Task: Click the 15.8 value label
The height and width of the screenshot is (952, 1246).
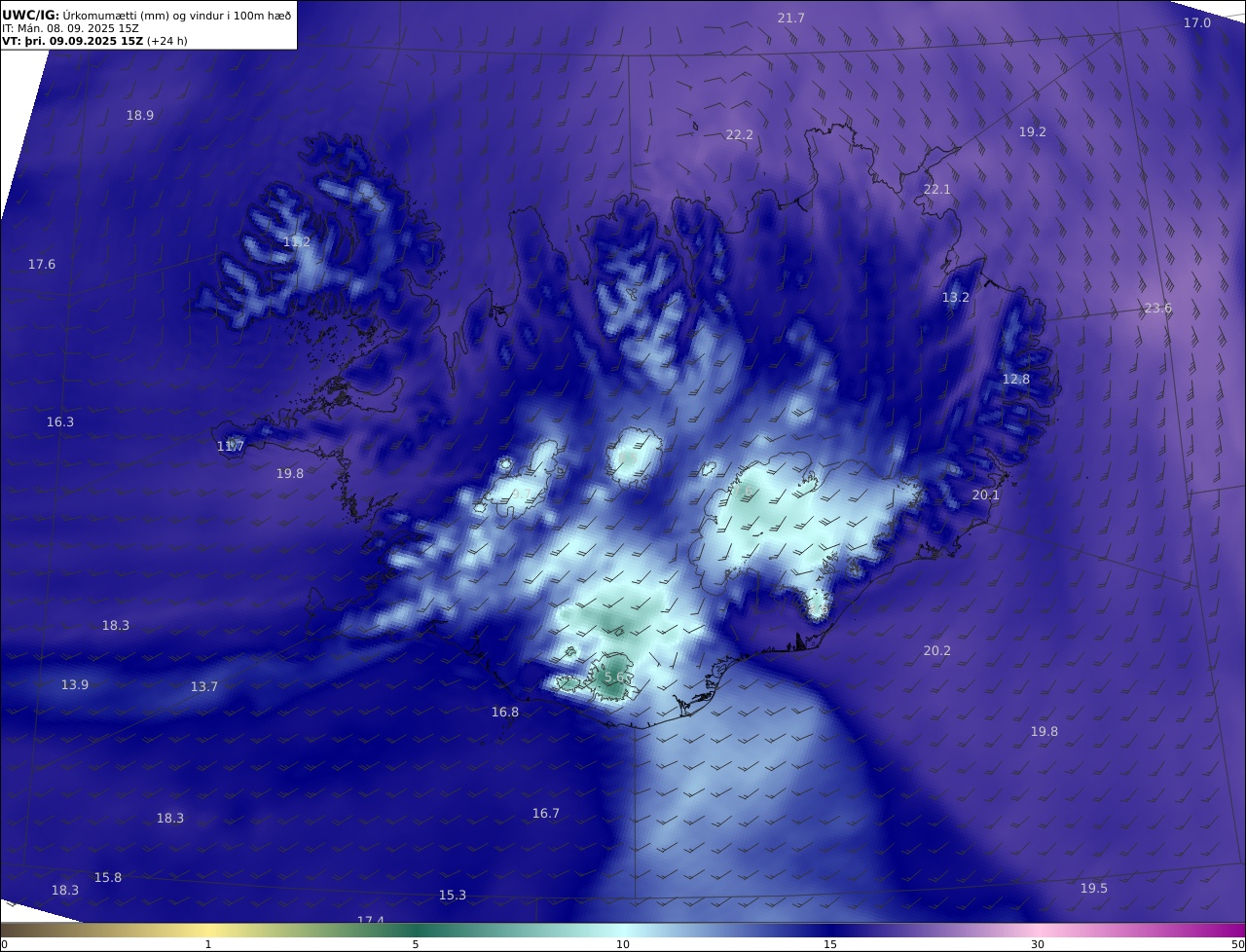Action: [108, 877]
